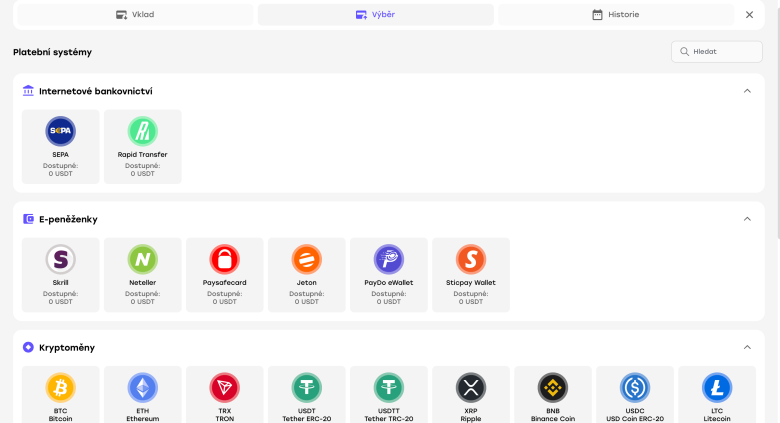The width and height of the screenshot is (780, 423).
Task: Switch to the Vklad tab
Action: [x=135, y=15]
